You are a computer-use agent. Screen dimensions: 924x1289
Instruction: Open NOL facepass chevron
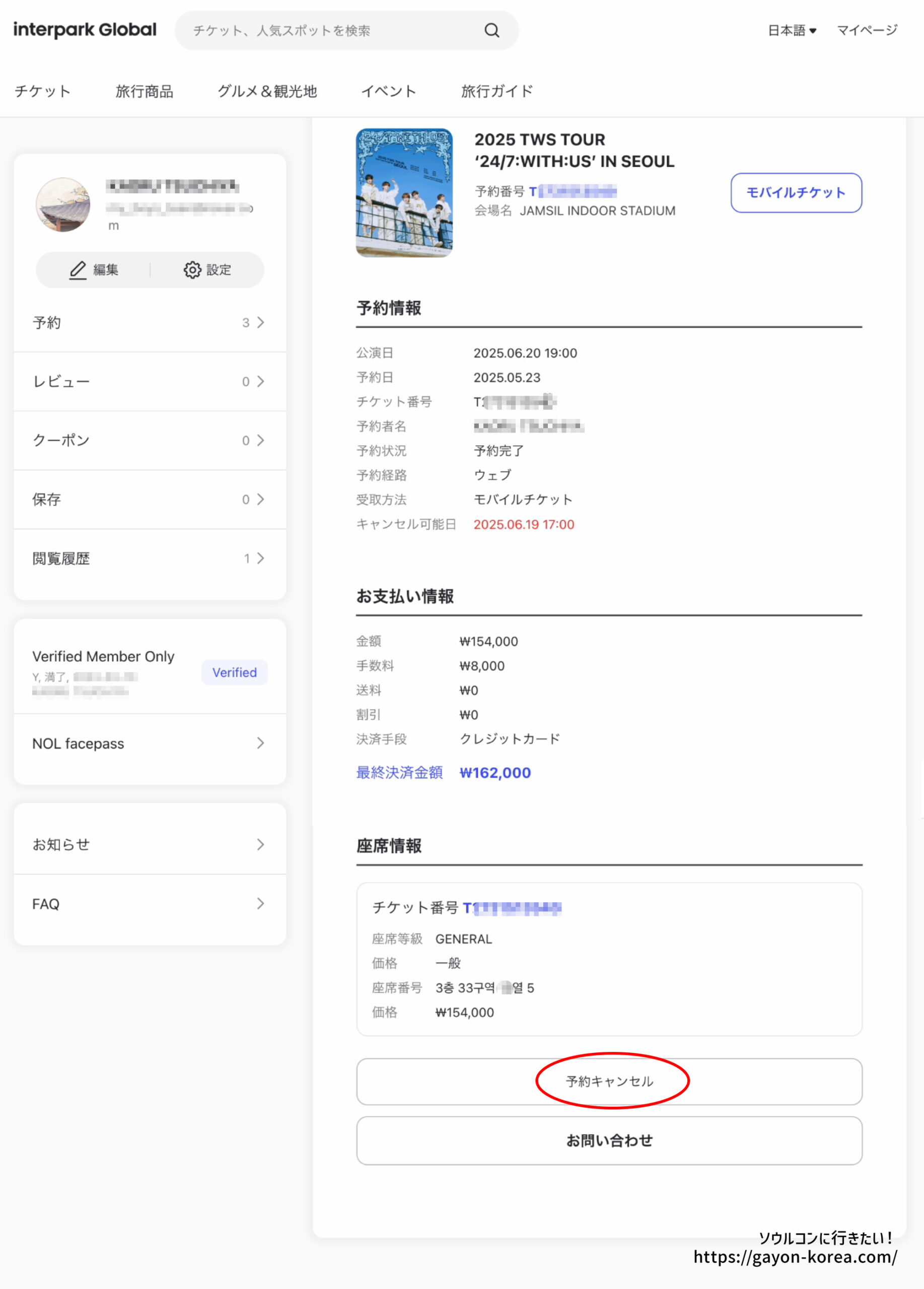(x=260, y=743)
